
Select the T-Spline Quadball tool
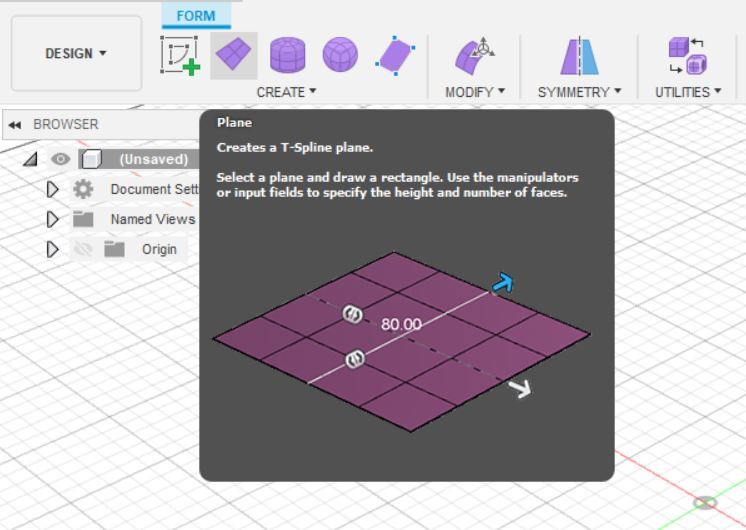(x=340, y=55)
